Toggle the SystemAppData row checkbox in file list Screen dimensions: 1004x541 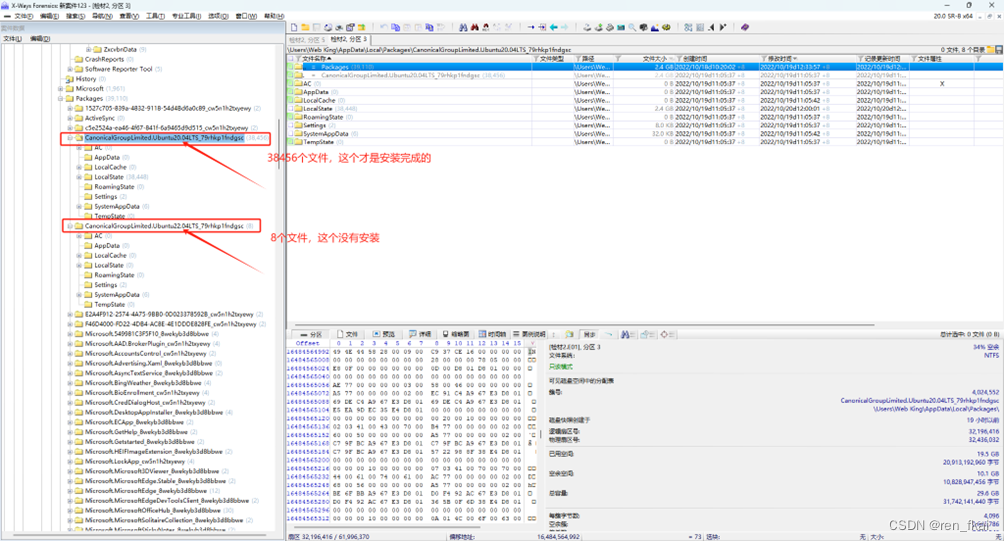[291, 133]
